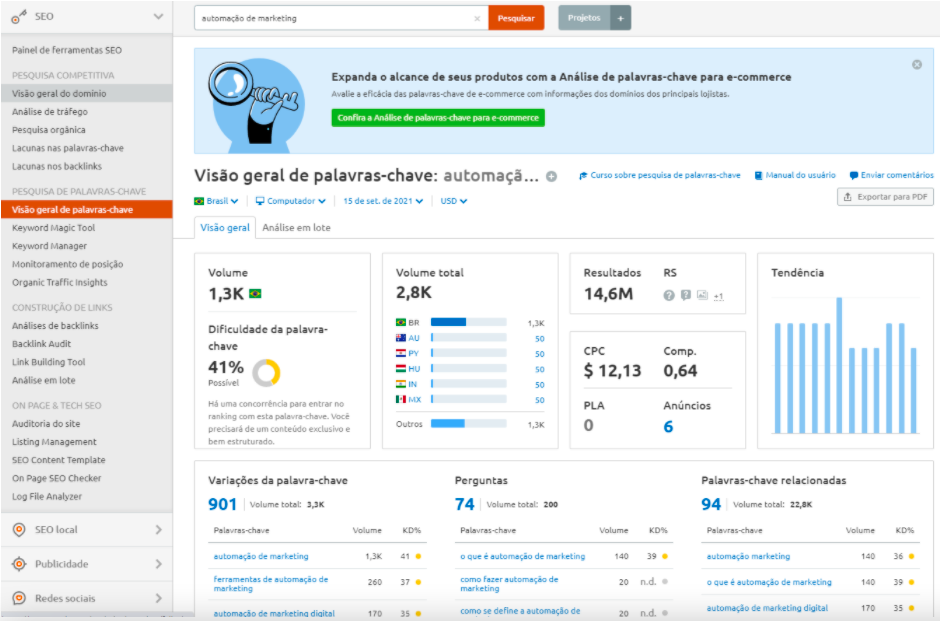Click the SEO toolkit icon in sidebar header
940x621 pixels.
pyautogui.click(x=19, y=17)
